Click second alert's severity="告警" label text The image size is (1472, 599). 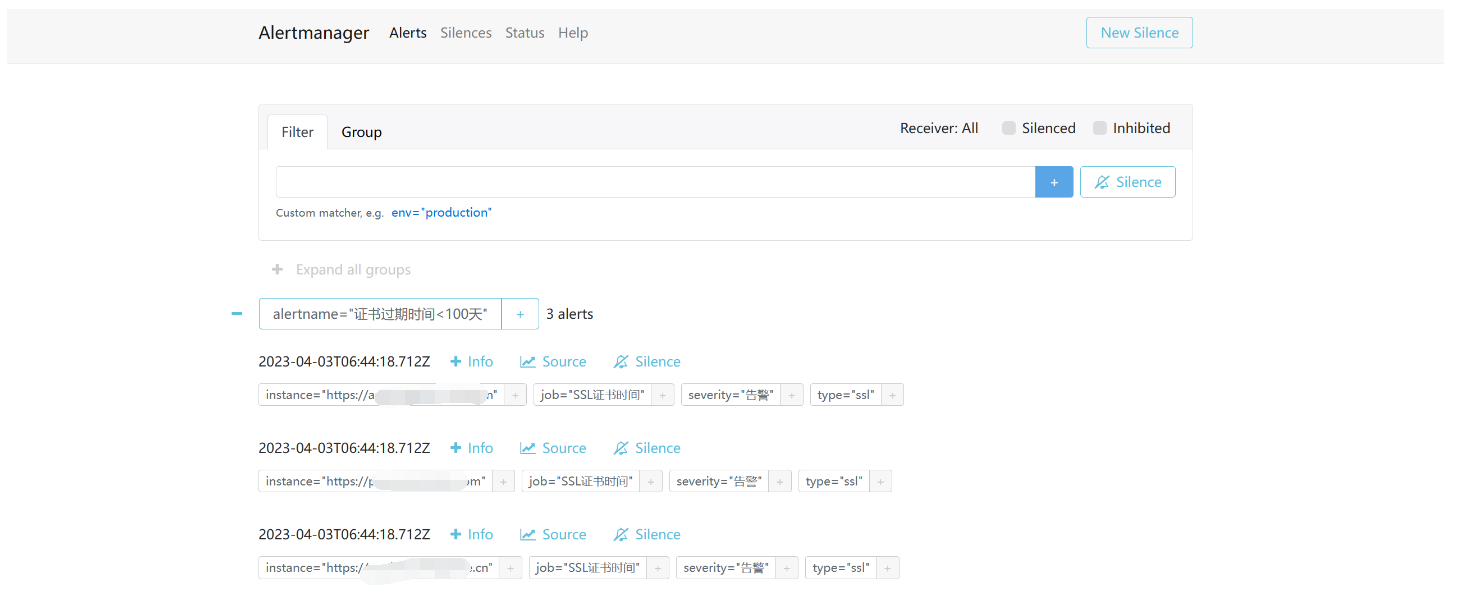[719, 481]
